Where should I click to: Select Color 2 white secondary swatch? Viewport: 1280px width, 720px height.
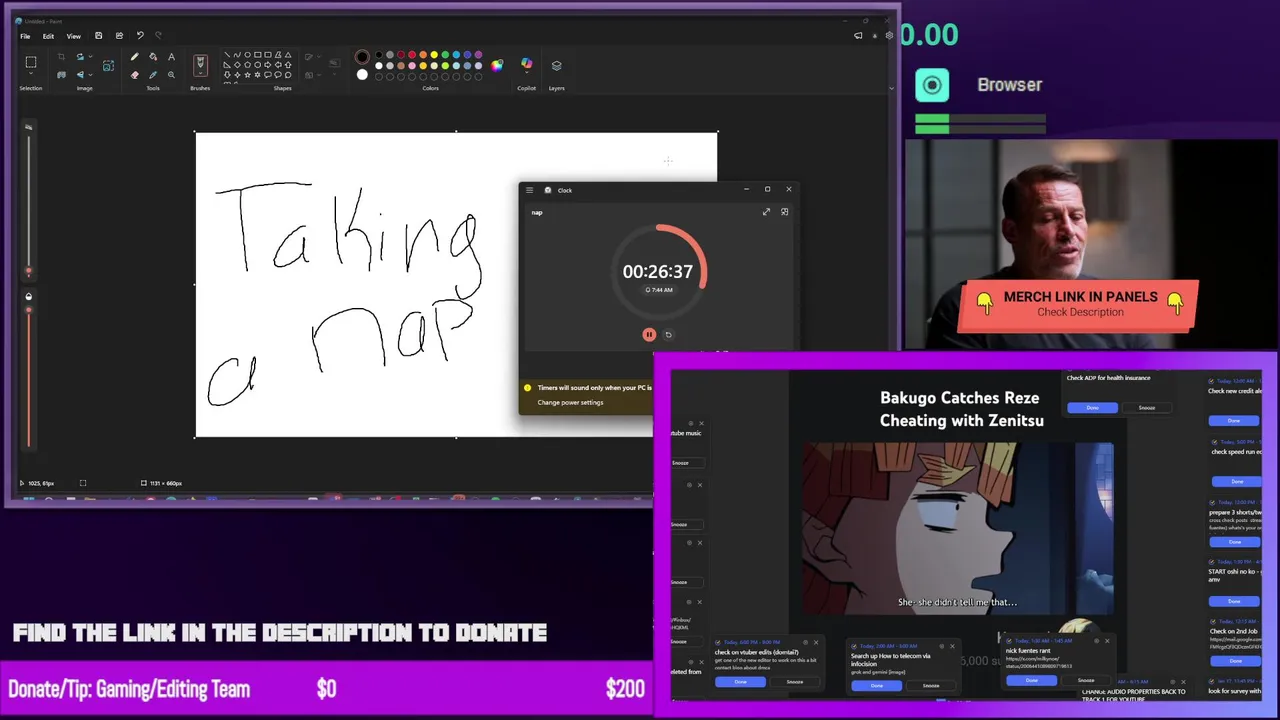362,75
